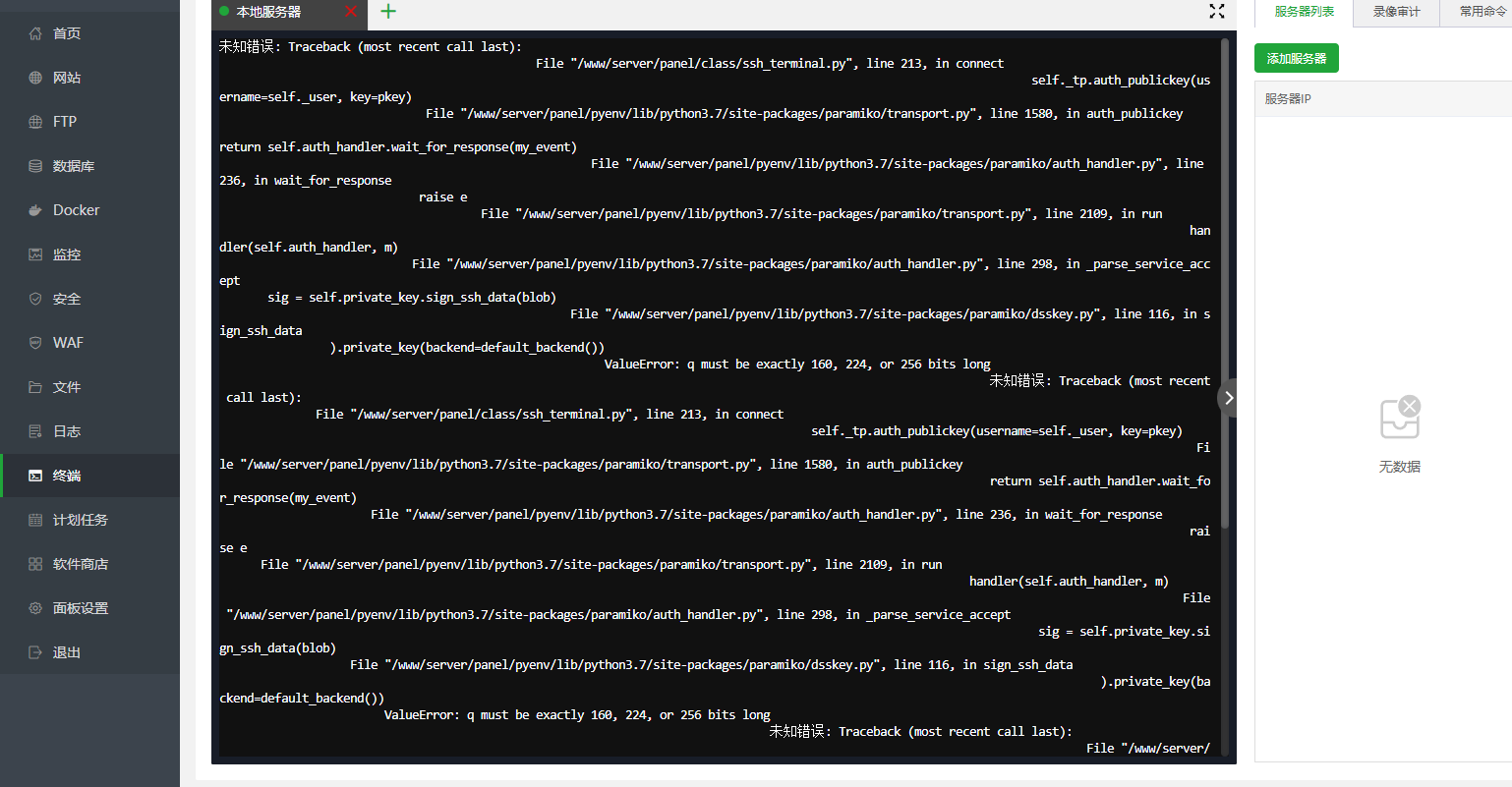Open a new terminal tab with the plus
Image resolution: width=1512 pixels, height=787 pixels.
[x=387, y=13]
